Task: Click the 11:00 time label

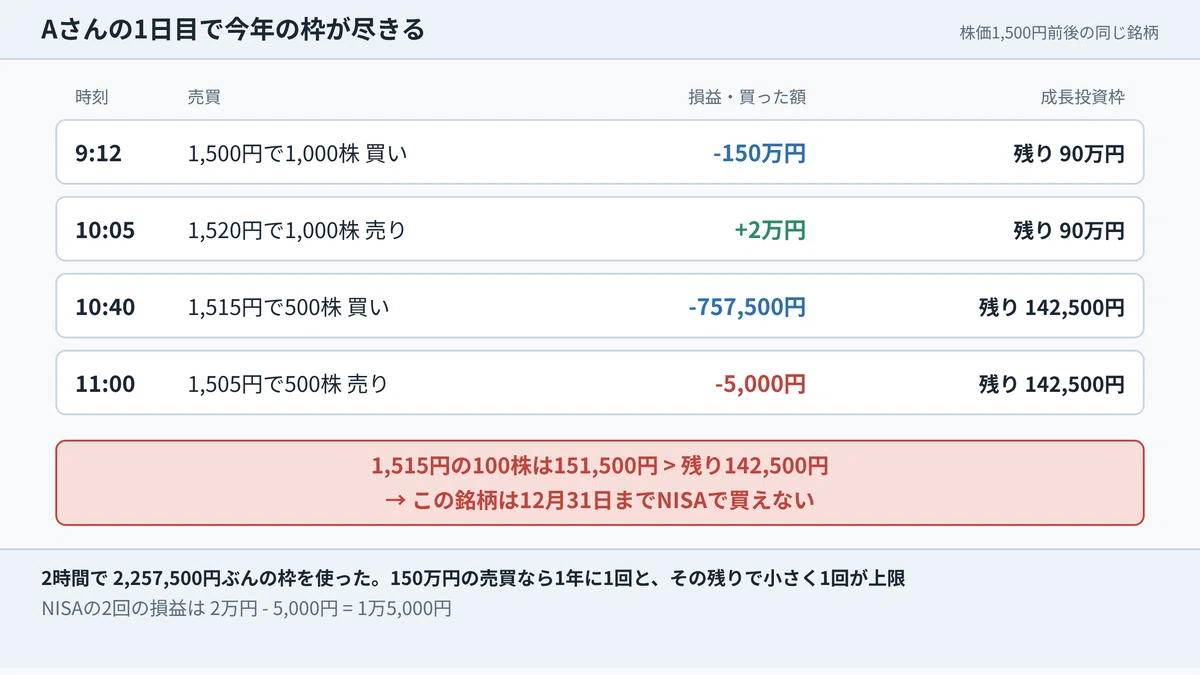Action: click(105, 384)
